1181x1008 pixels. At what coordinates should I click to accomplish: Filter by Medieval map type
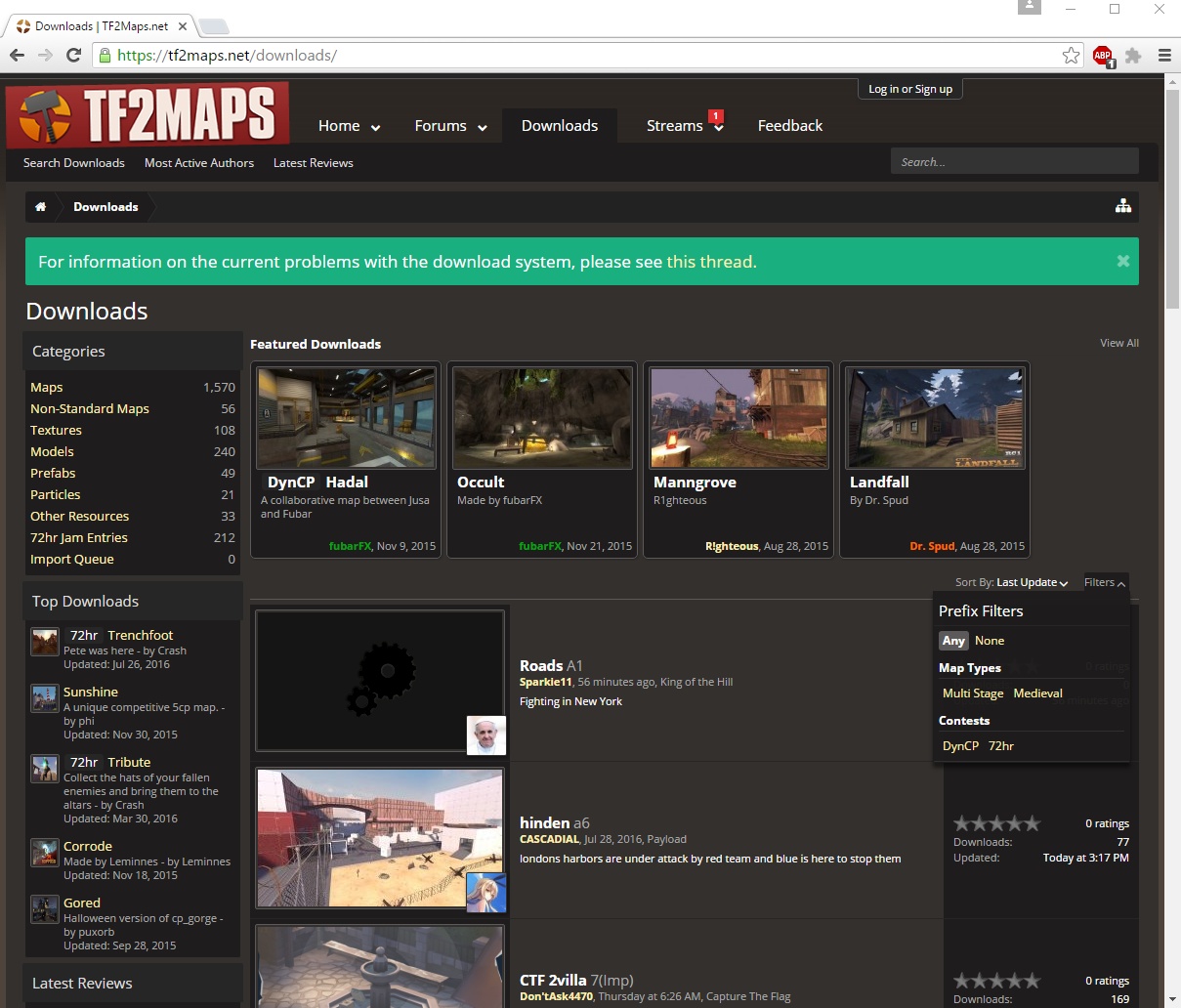(1037, 693)
